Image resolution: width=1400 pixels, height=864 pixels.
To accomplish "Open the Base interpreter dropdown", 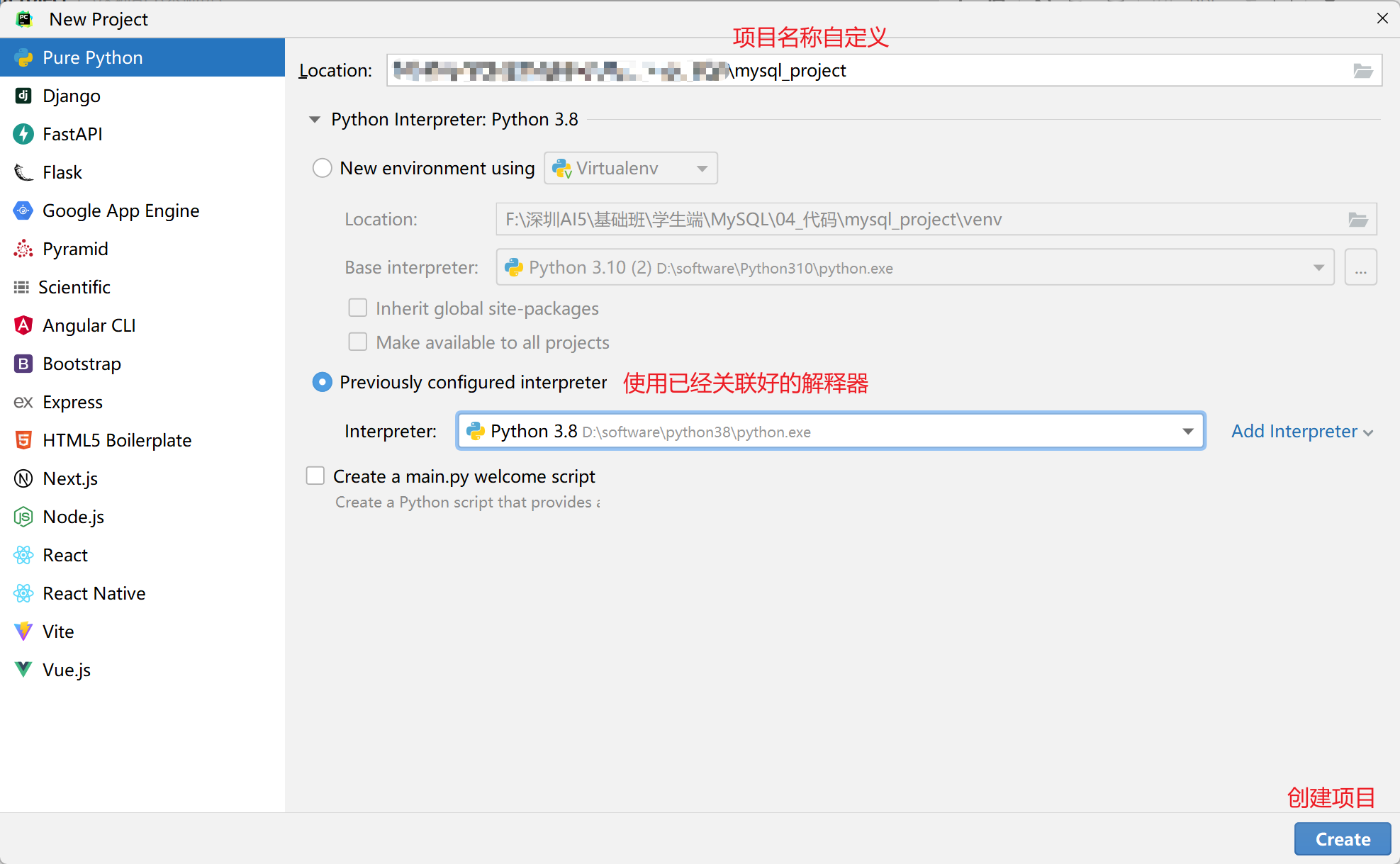I will click(915, 267).
